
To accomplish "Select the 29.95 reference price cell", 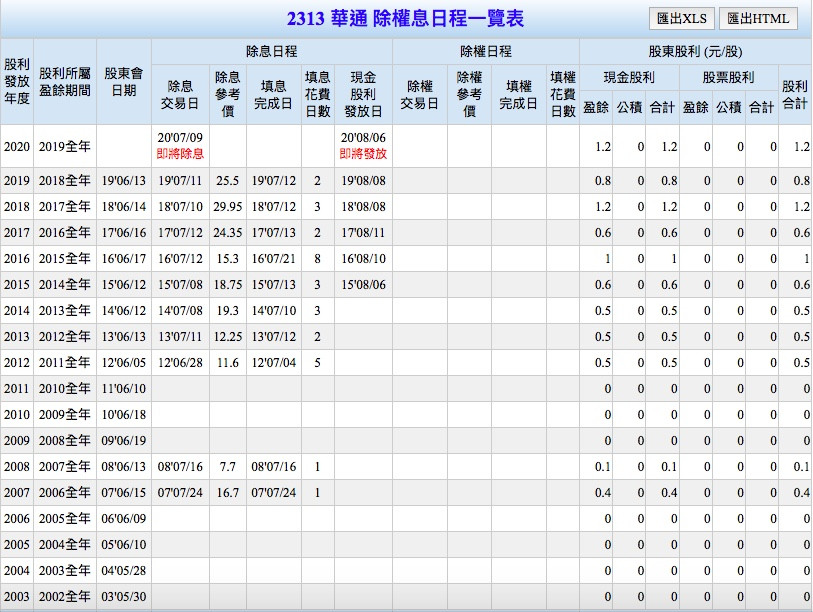I will tap(227, 207).
